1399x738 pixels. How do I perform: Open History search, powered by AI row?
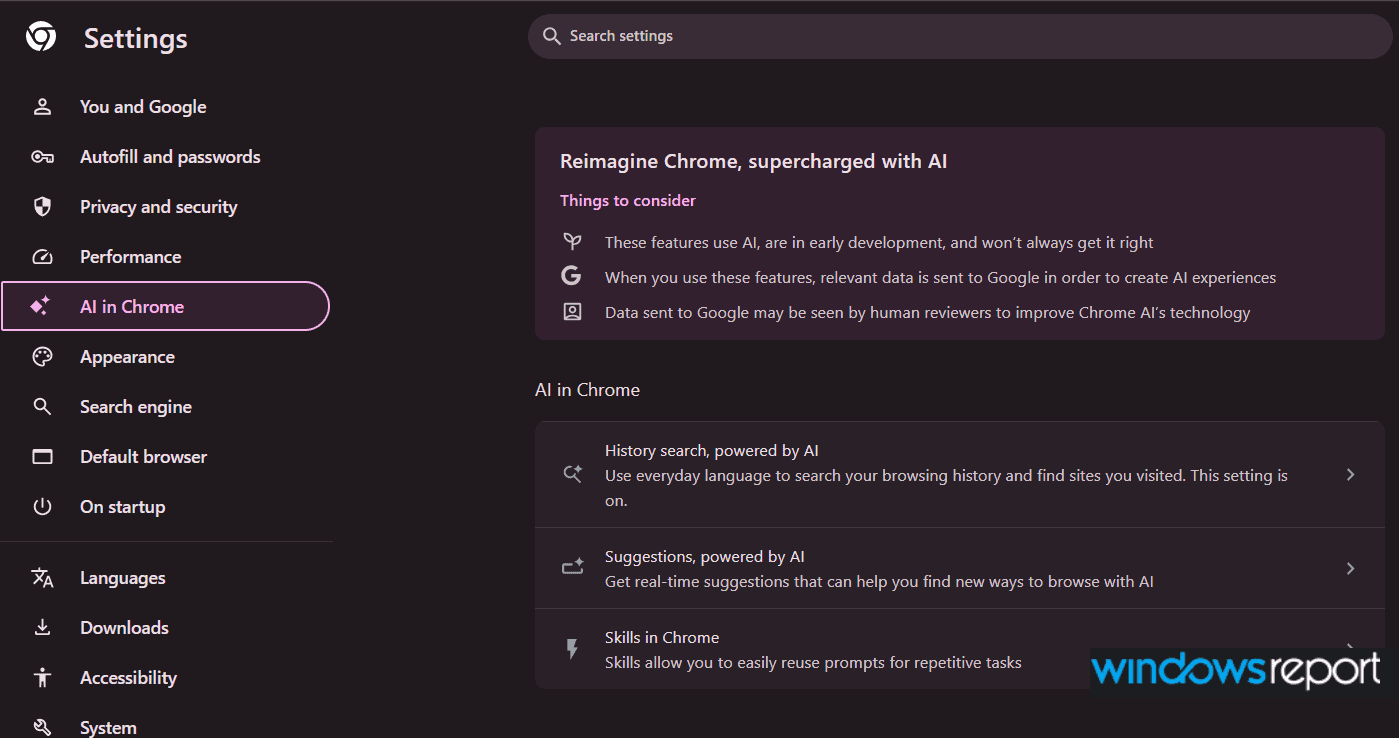[x=960, y=475]
